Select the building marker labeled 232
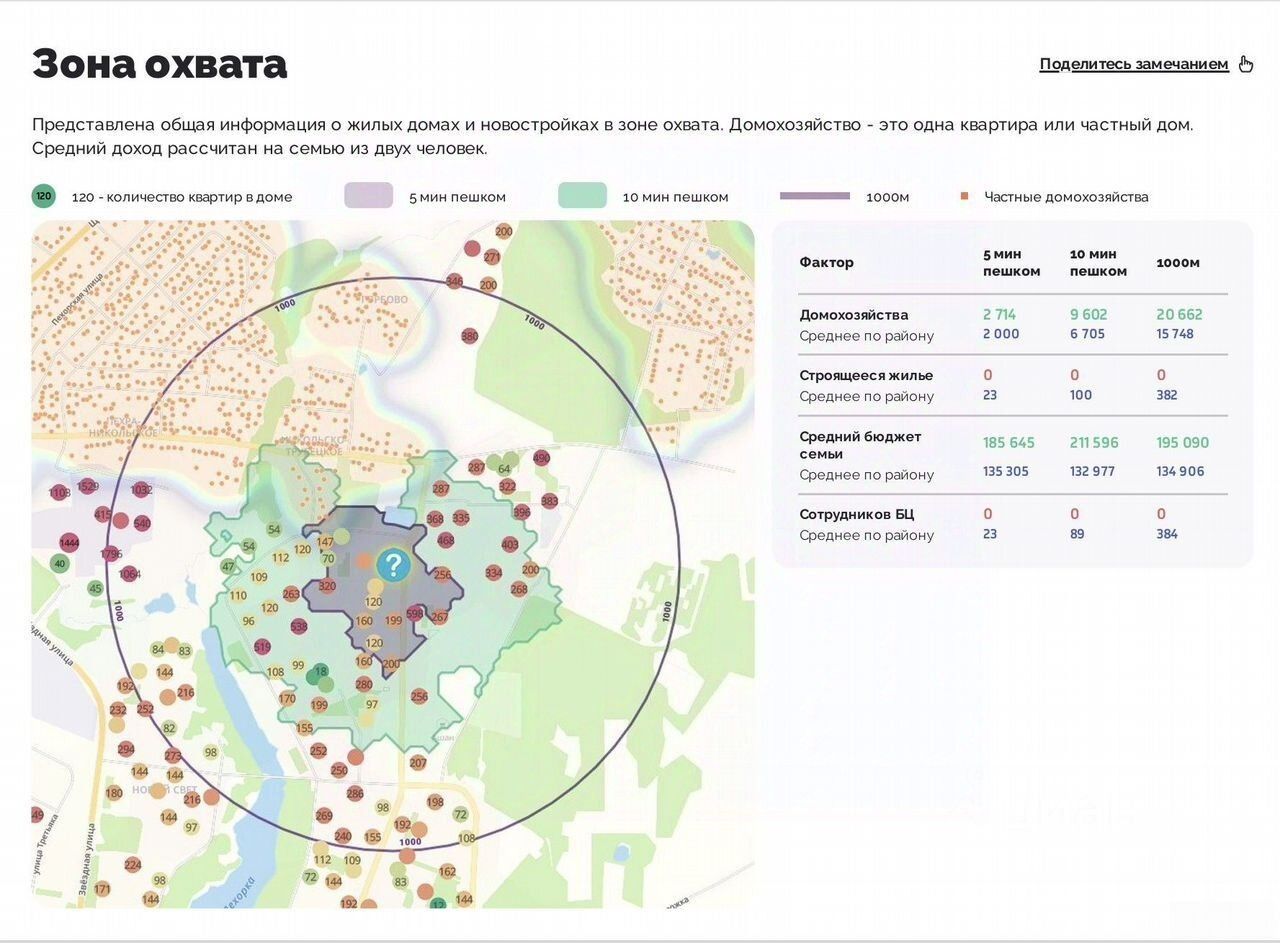 (118, 710)
